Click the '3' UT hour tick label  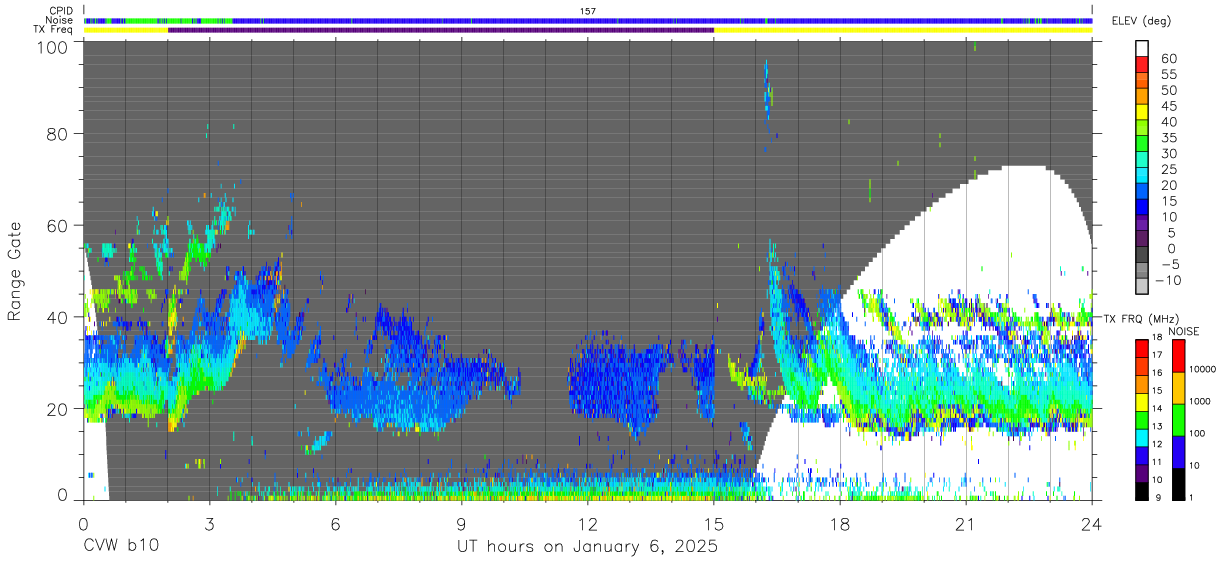(x=209, y=523)
